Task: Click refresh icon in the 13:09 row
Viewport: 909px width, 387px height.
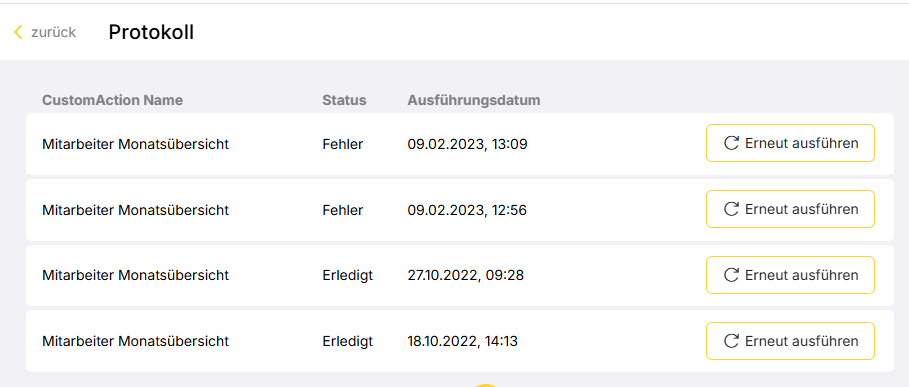Action: 732,143
